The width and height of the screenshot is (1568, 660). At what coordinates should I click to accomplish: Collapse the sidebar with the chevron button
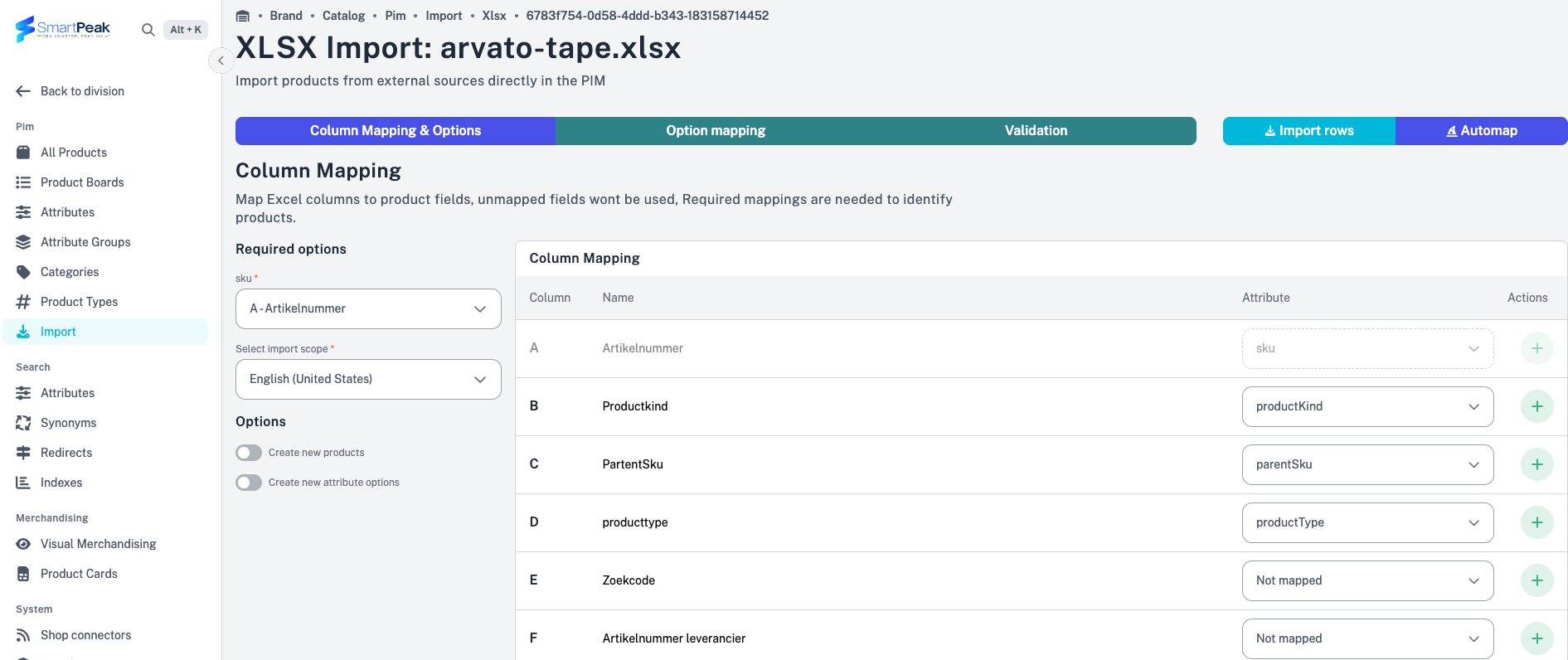pyautogui.click(x=221, y=61)
